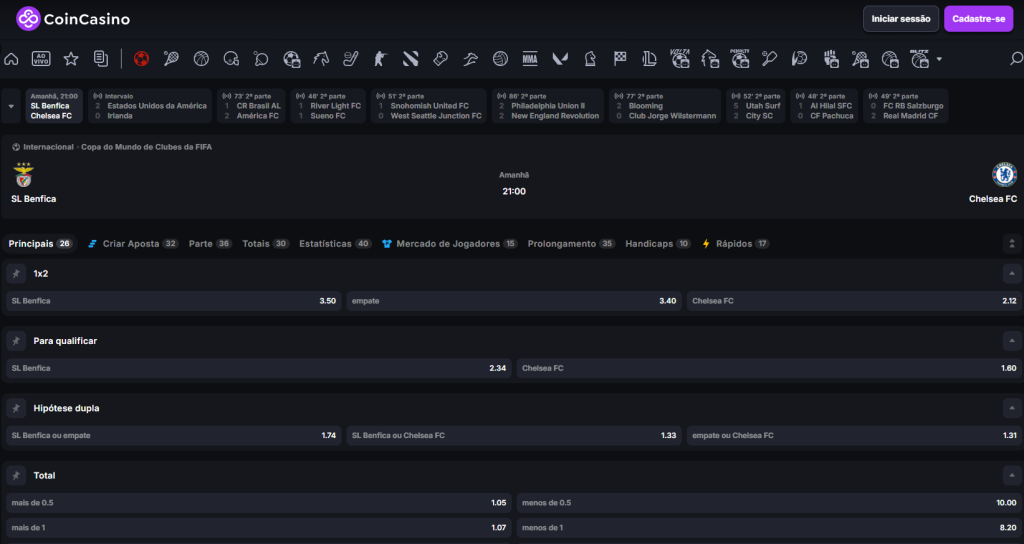Select the horse racing icon
Viewport: 1024px width, 544px height.
pos(321,59)
